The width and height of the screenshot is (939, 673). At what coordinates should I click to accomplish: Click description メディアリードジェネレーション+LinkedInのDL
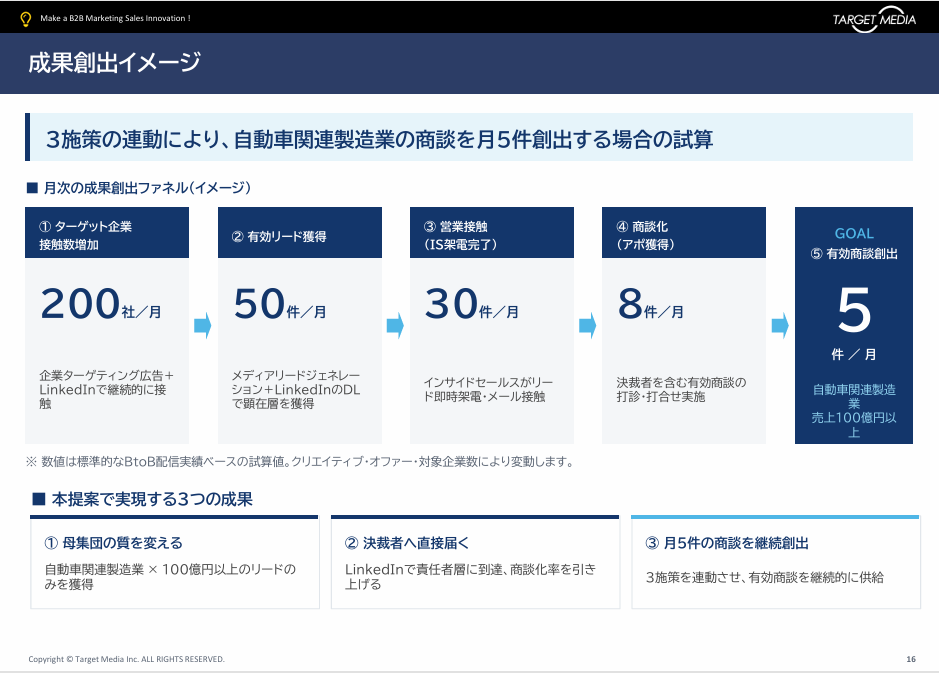pyautogui.click(x=296, y=389)
